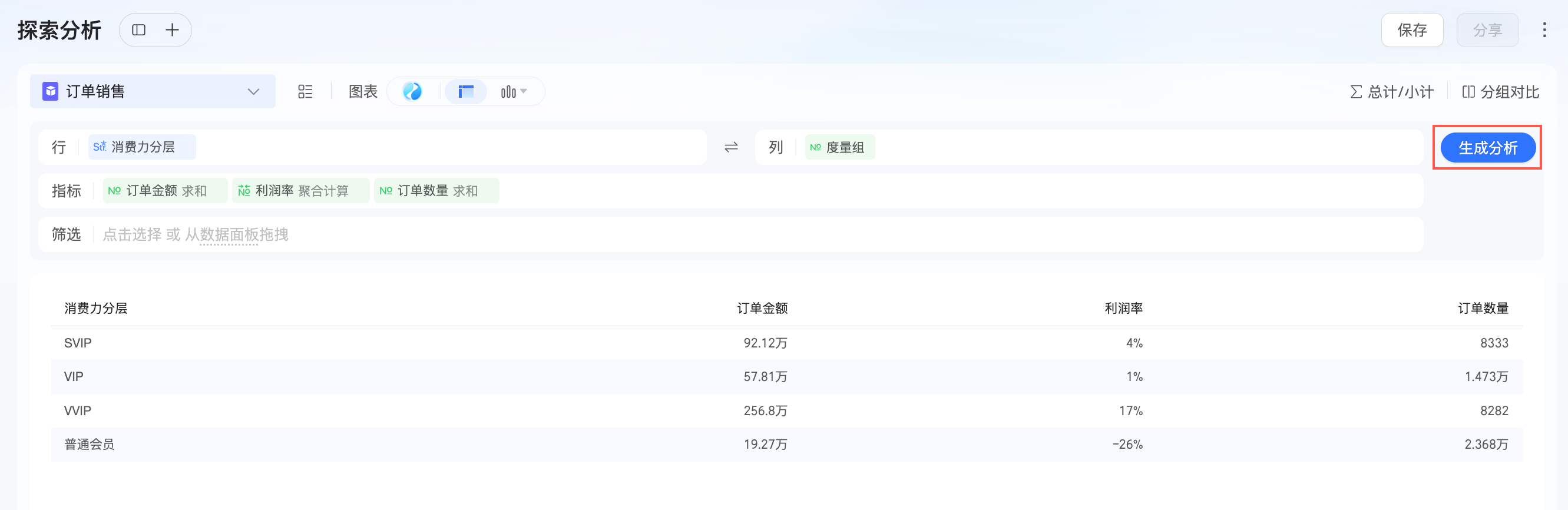
Task: Add a new analysis with plus icon
Action: (x=172, y=30)
